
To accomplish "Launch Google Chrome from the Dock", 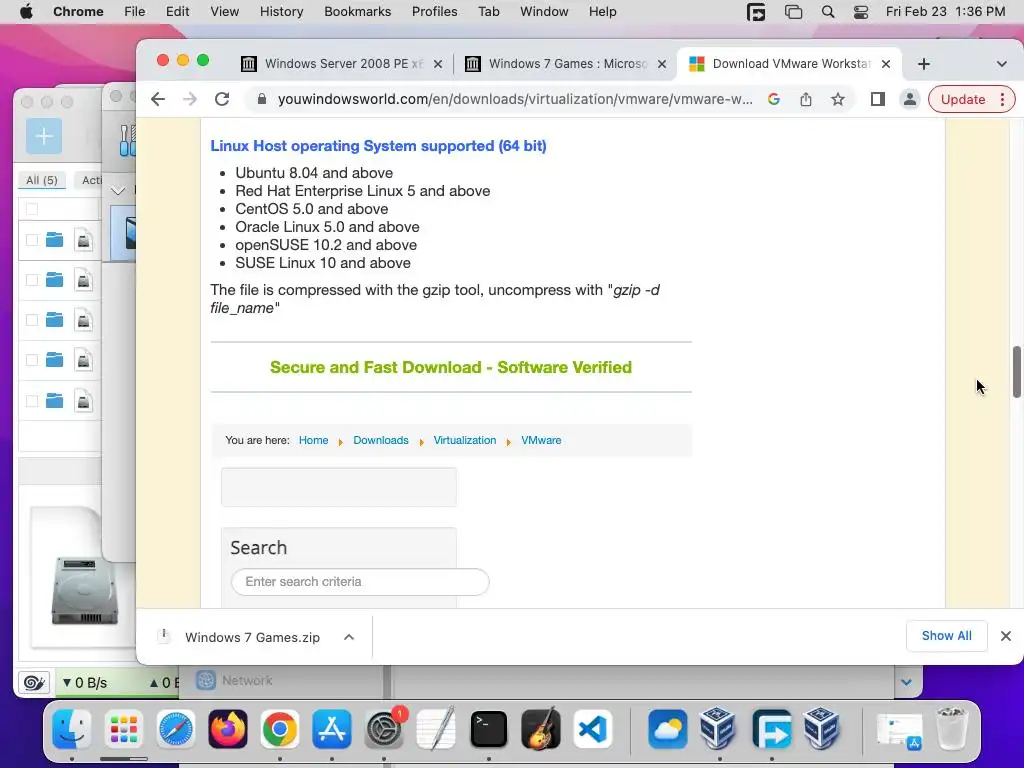I will tap(280, 729).
